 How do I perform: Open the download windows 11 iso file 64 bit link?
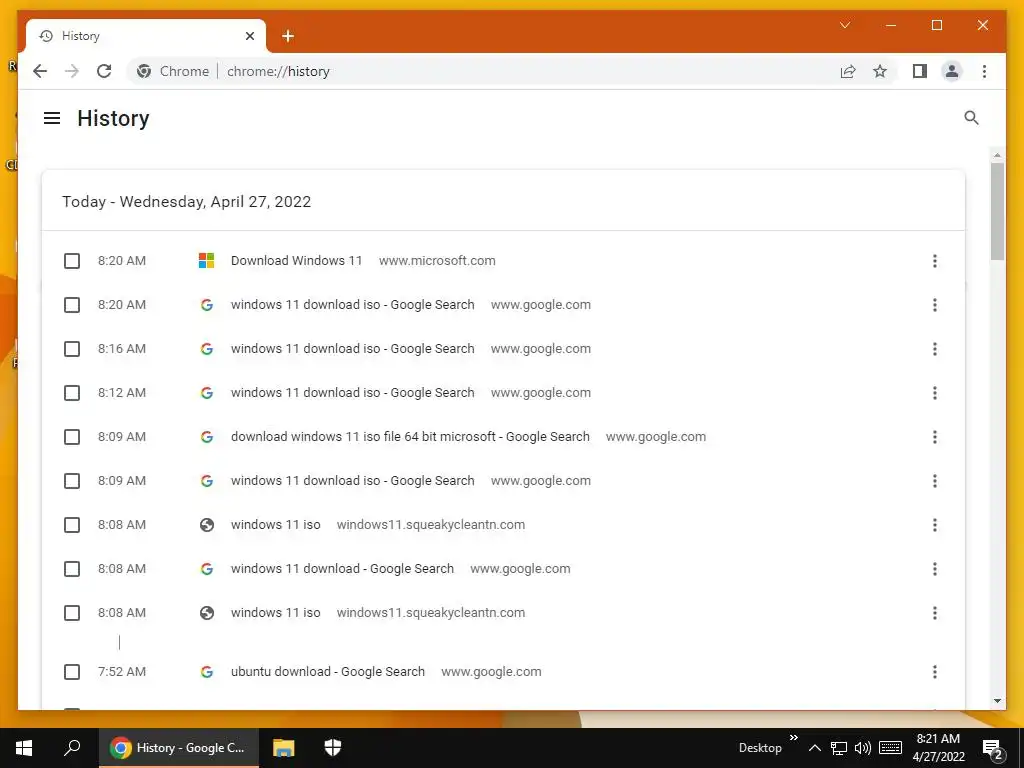410,437
